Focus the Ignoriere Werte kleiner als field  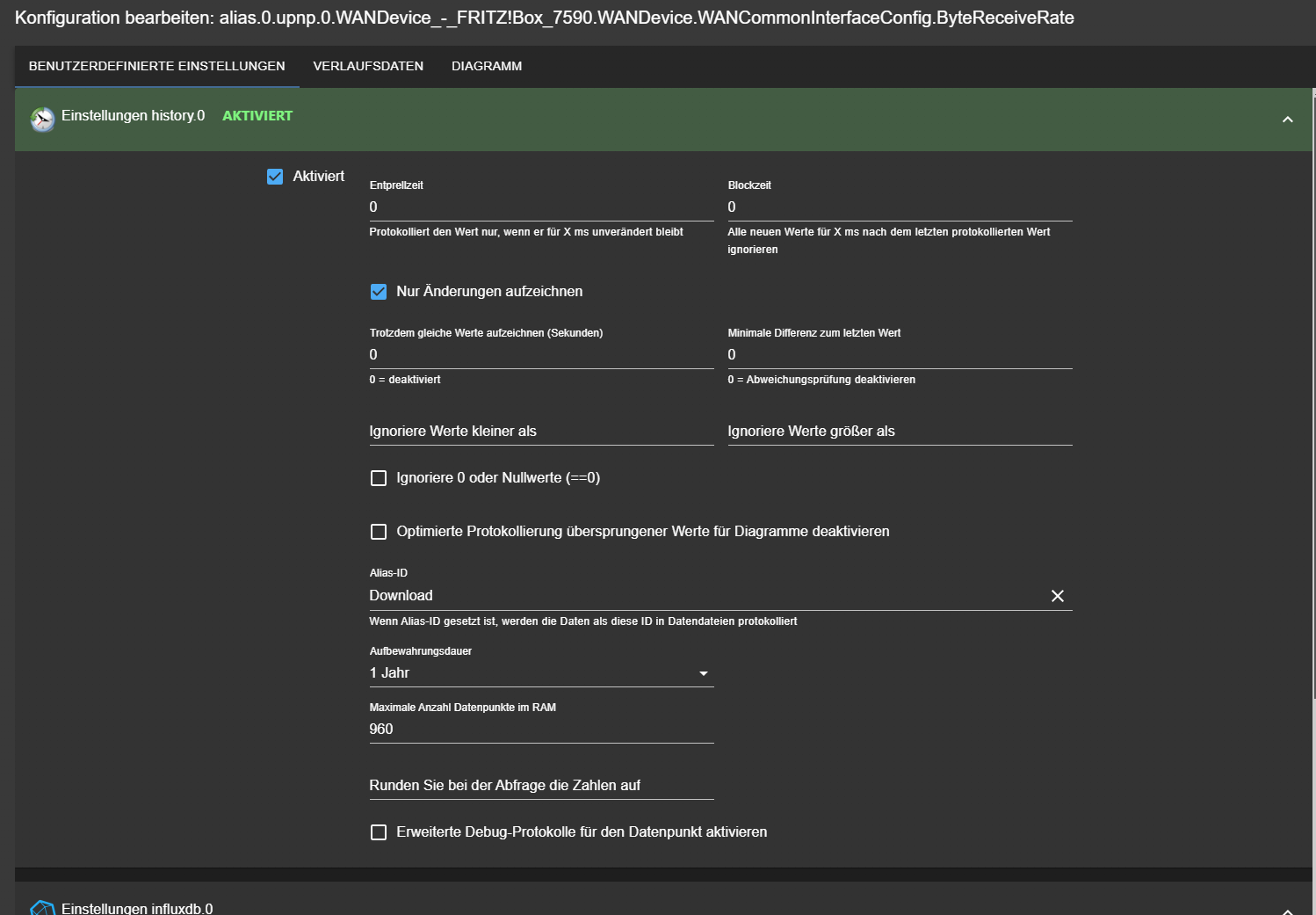pos(540,432)
